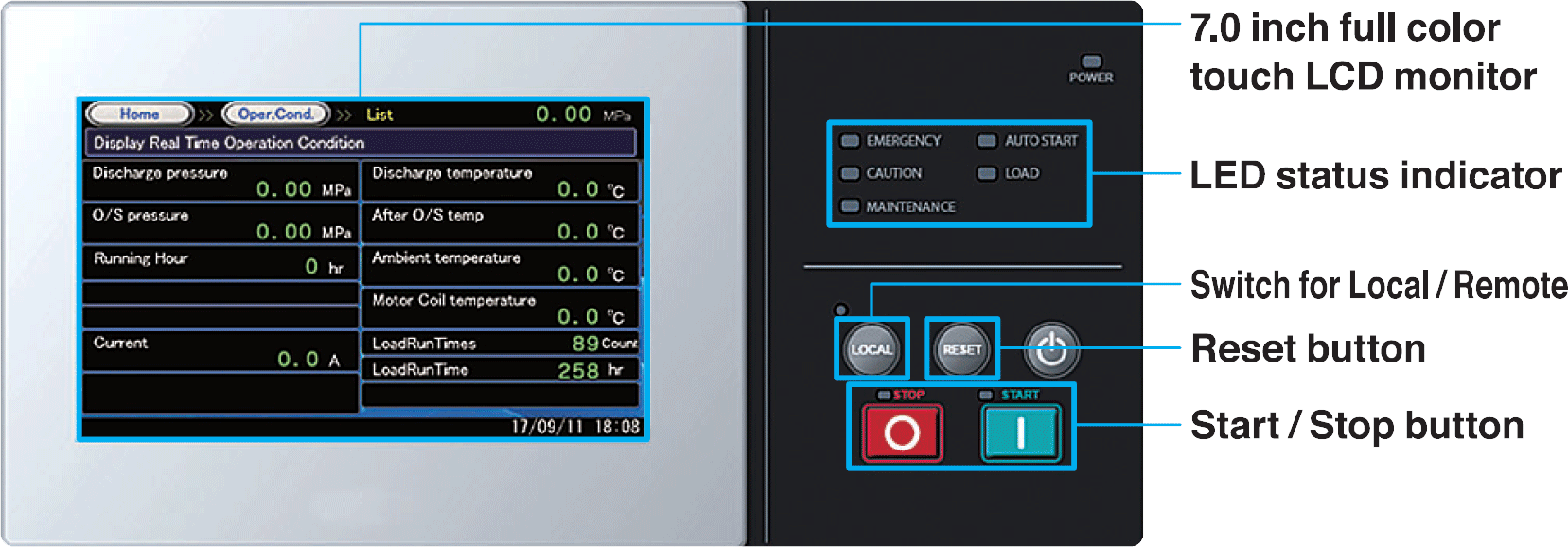The width and height of the screenshot is (1568, 547).
Task: Toggle the LOCAL/remote switch button
Action: coord(871,349)
